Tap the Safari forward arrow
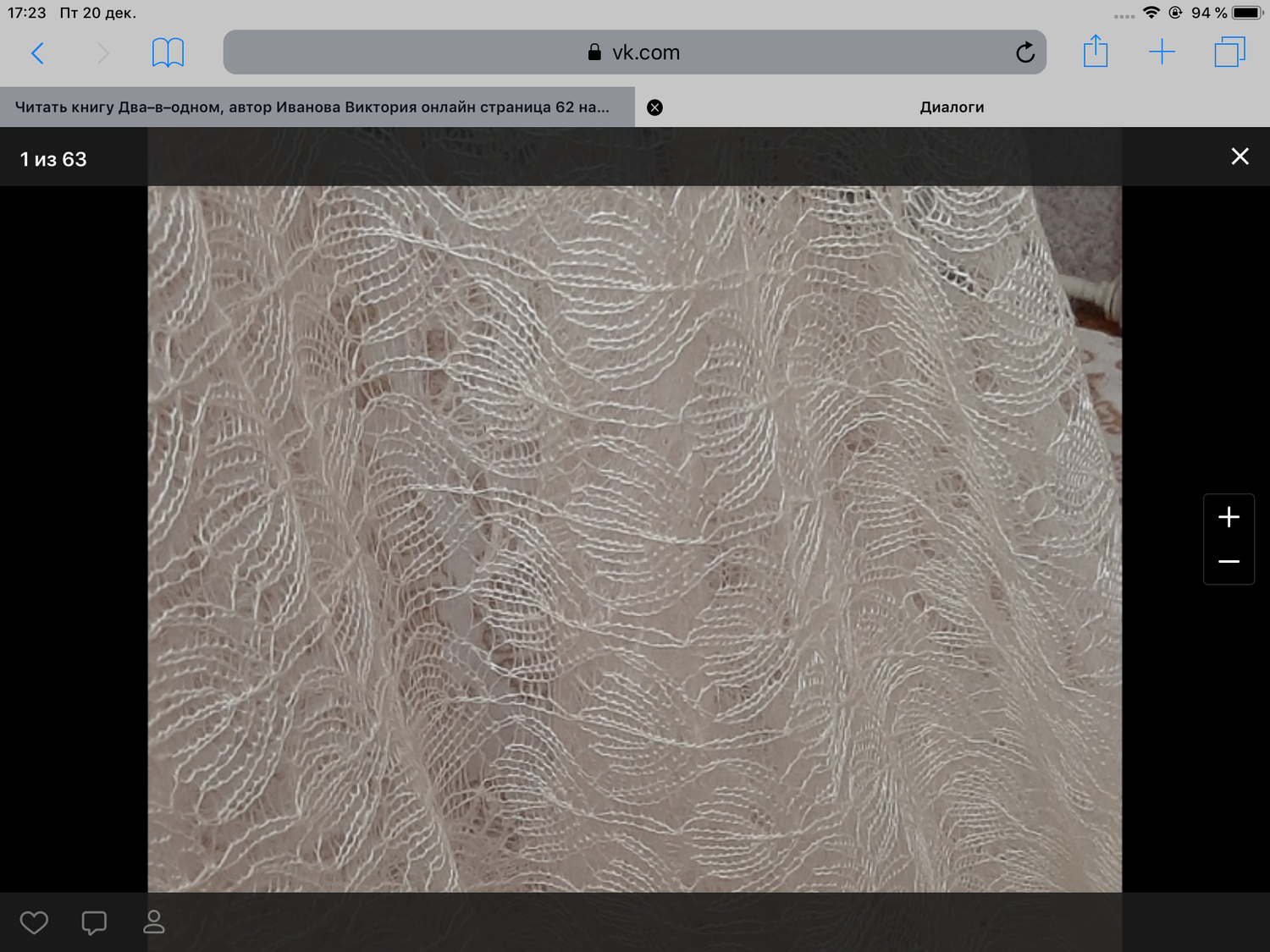The image size is (1270, 952). 103,53
